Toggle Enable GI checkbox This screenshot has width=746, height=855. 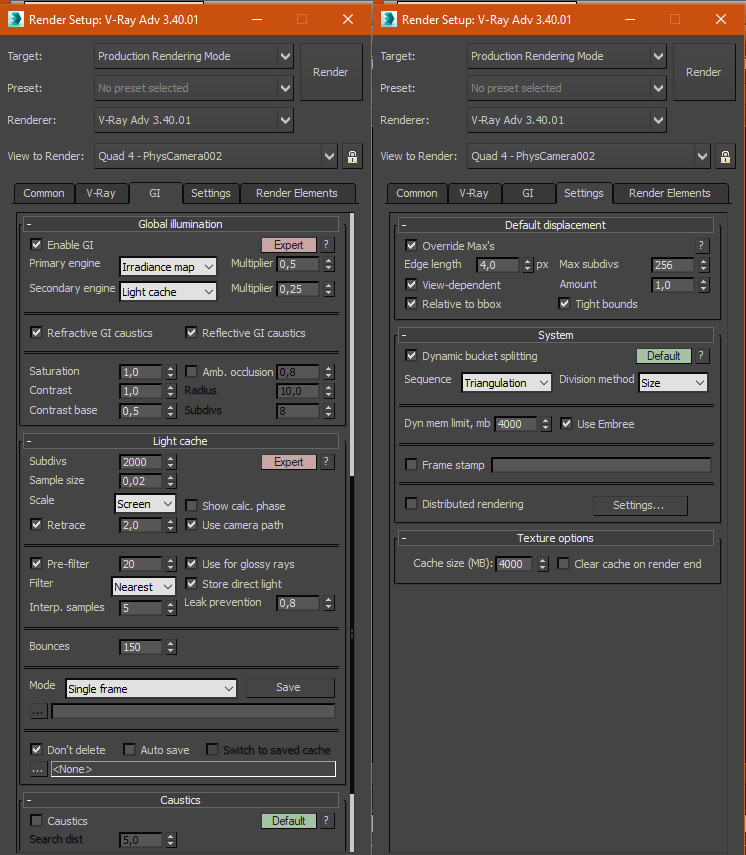[x=37, y=245]
